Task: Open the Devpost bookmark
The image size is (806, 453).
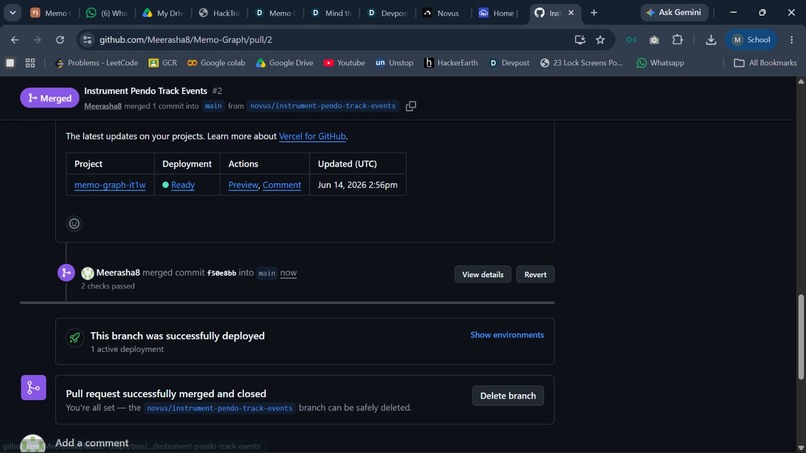Action: [509, 63]
